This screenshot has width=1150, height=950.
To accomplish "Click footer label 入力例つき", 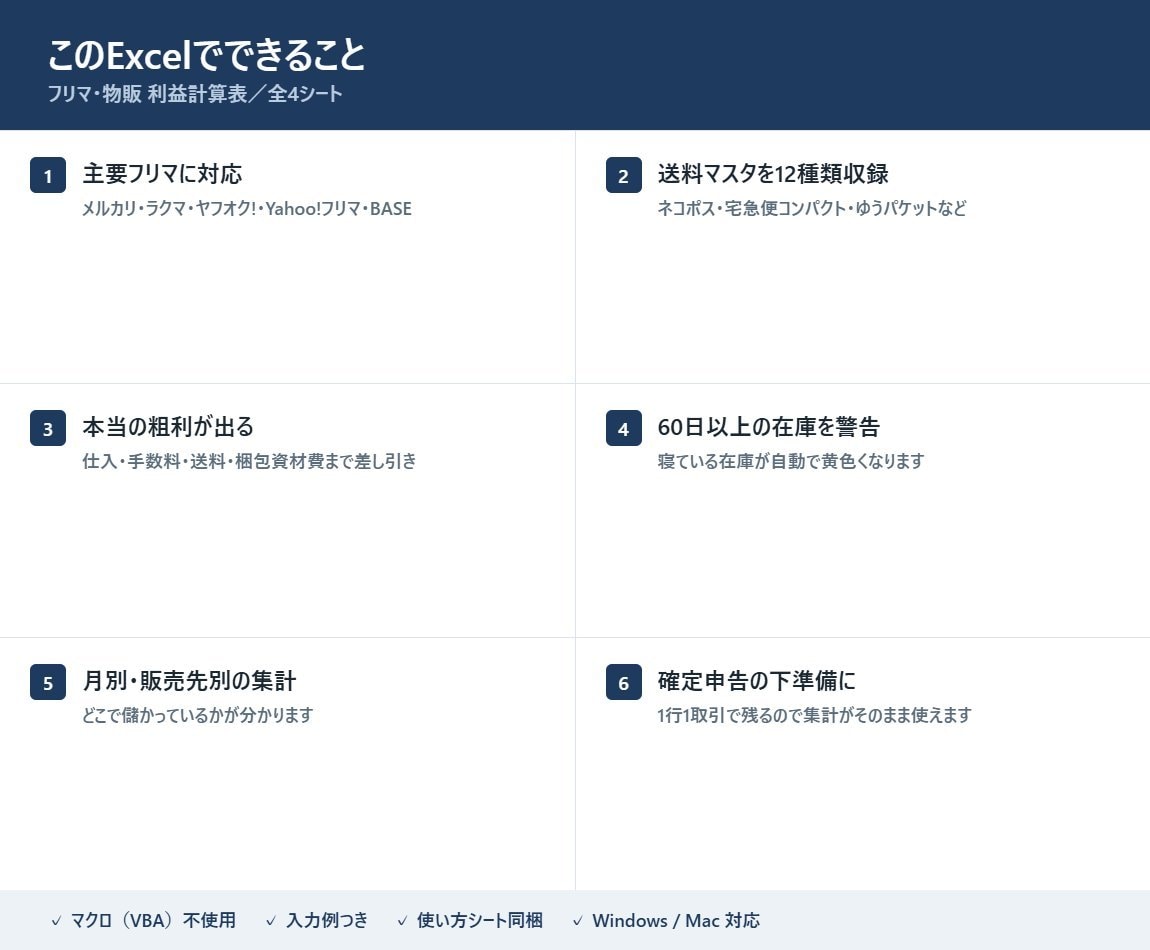I will click(x=327, y=921).
